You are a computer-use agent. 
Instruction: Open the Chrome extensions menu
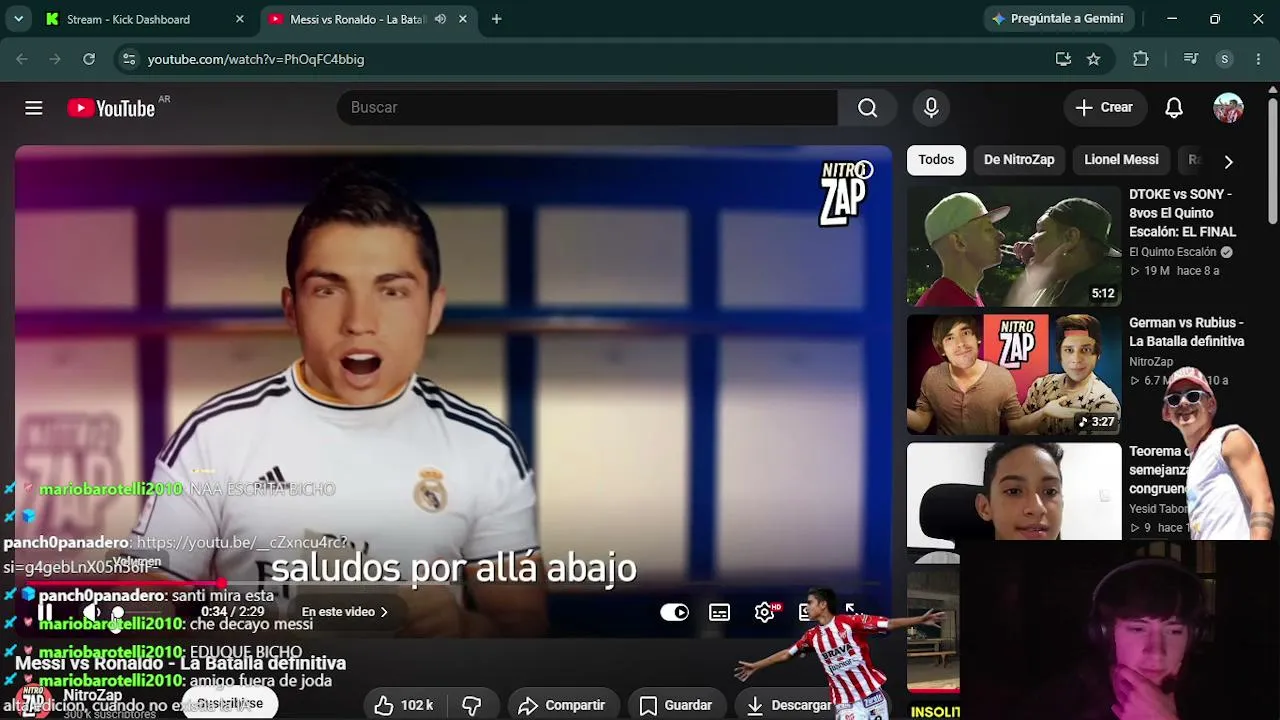click(x=1141, y=59)
